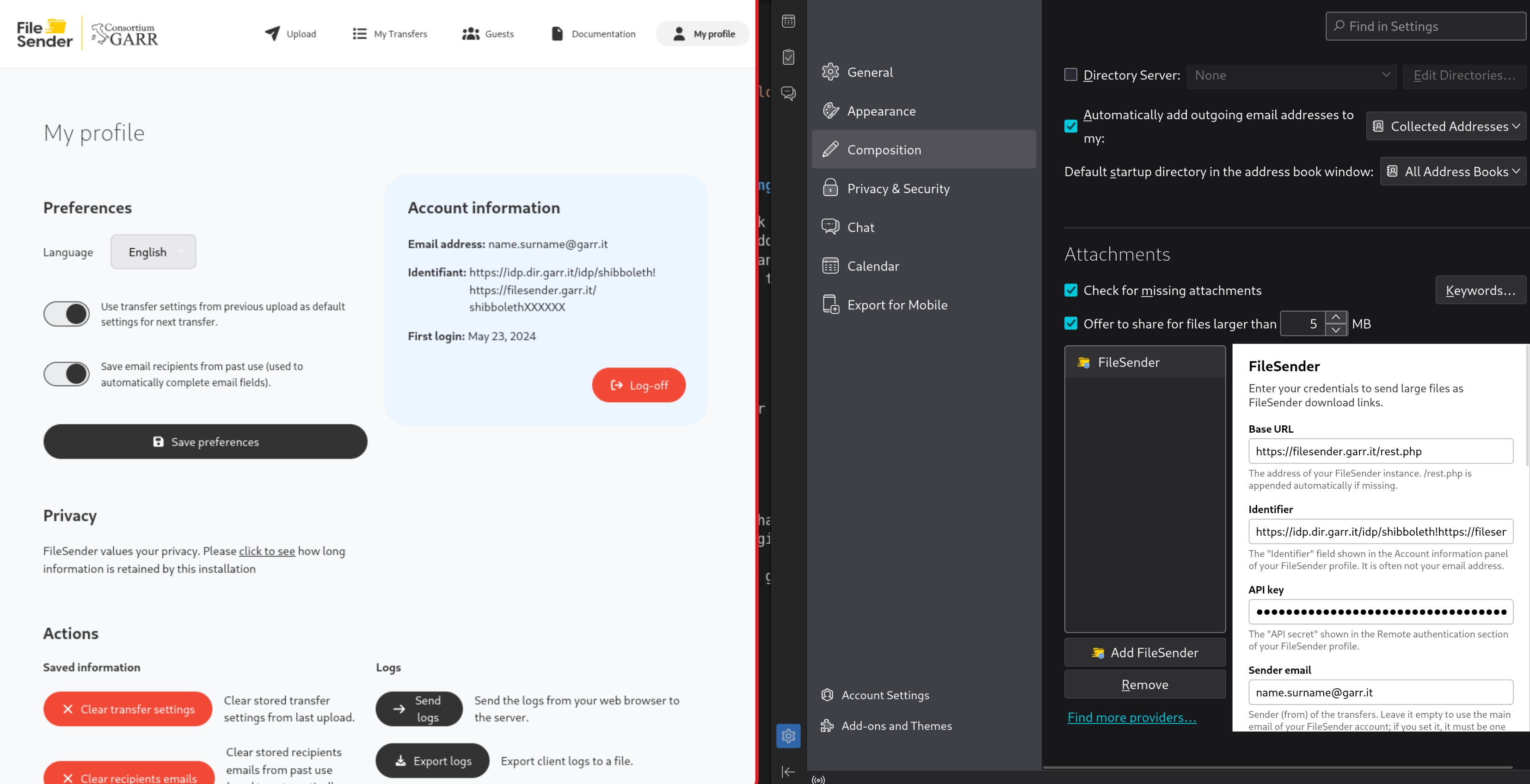Switch to the Appearance settings category
This screenshot has height=784, width=1530.
tap(923, 111)
